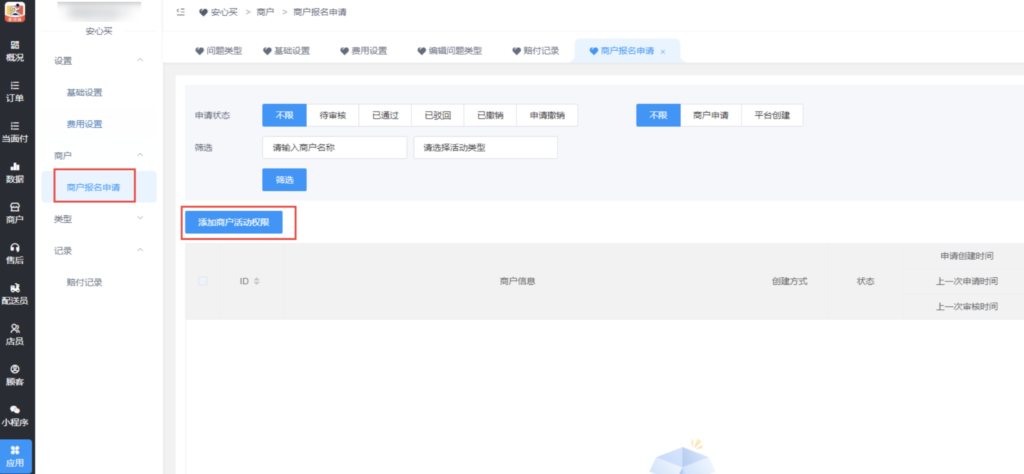Filter by 已通过 status
Image resolution: width=1024 pixels, height=474 pixels.
pyautogui.click(x=385, y=116)
